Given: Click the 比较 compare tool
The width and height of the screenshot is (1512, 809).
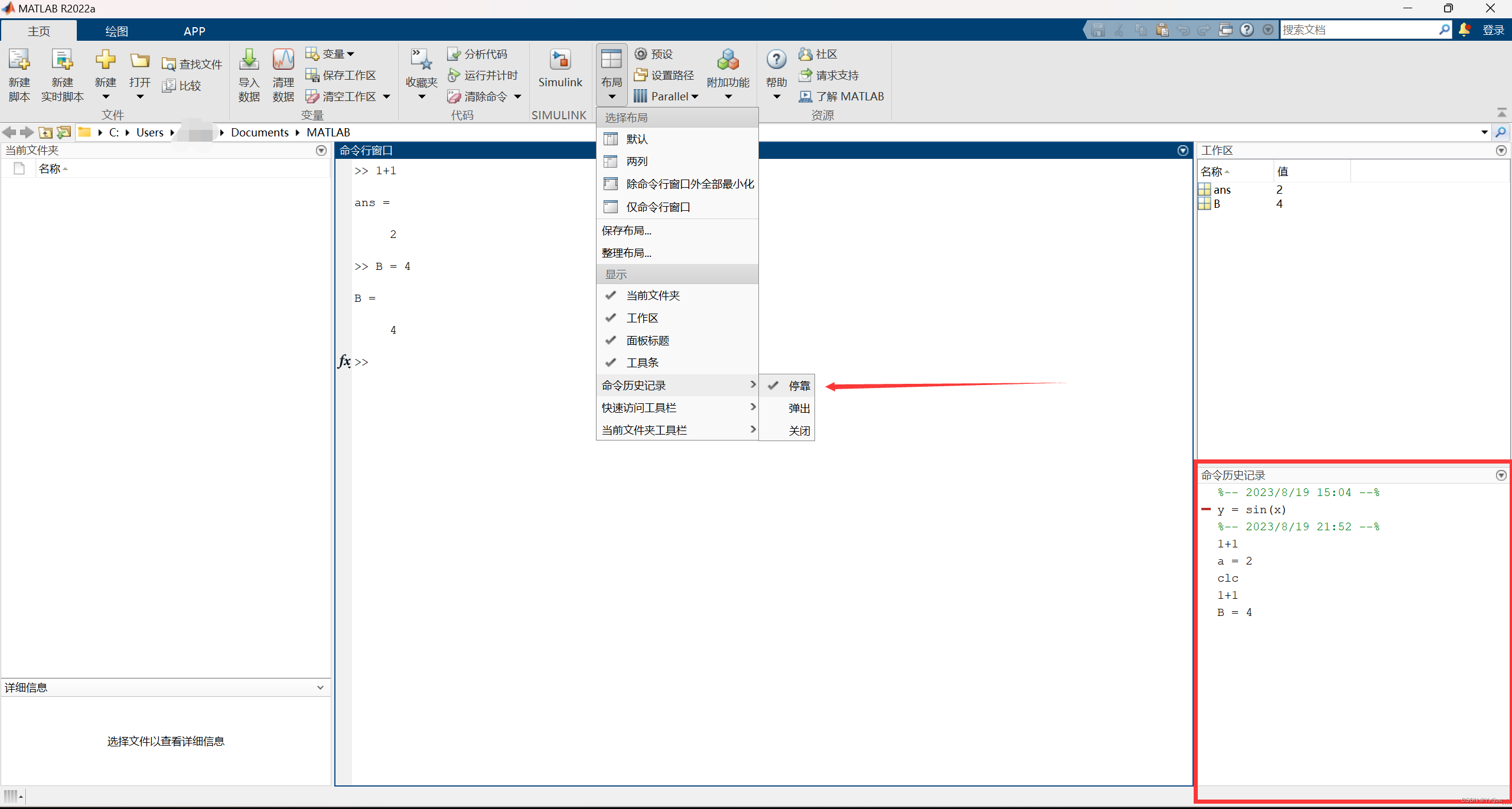Looking at the screenshot, I should tap(182, 86).
